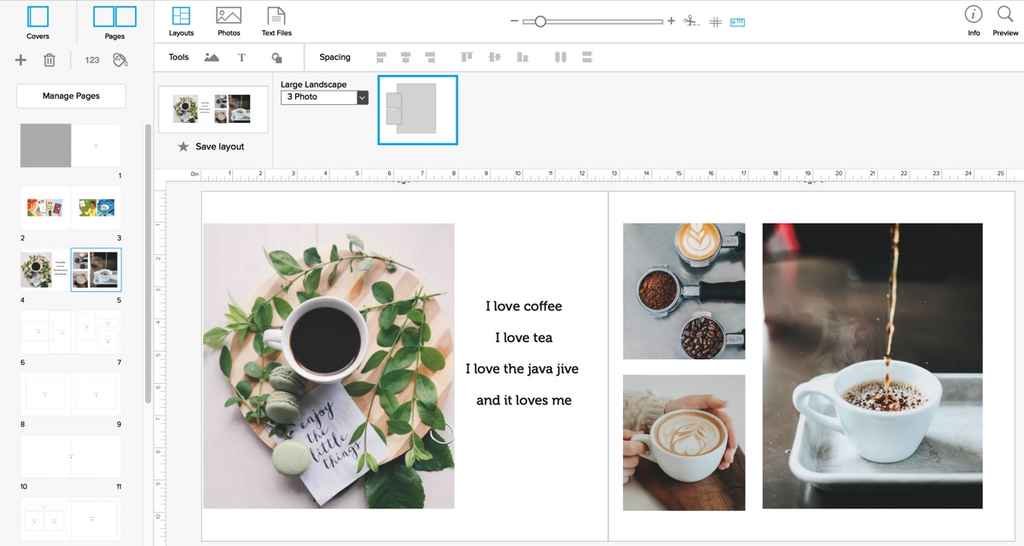1024x546 pixels.
Task: Align selected items to top edges
Action: tap(466, 57)
